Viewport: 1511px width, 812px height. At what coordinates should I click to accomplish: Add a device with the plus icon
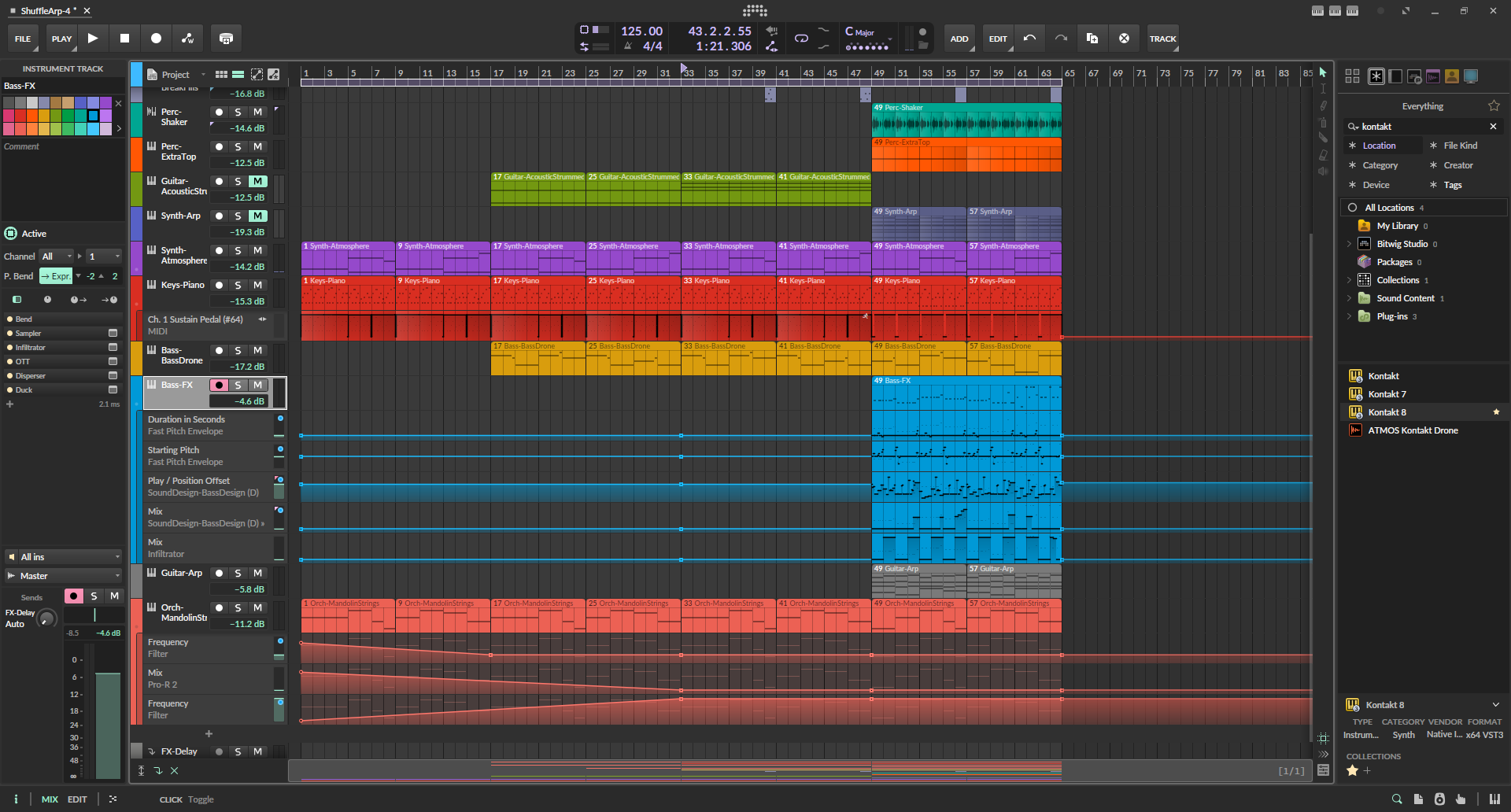tap(10, 404)
